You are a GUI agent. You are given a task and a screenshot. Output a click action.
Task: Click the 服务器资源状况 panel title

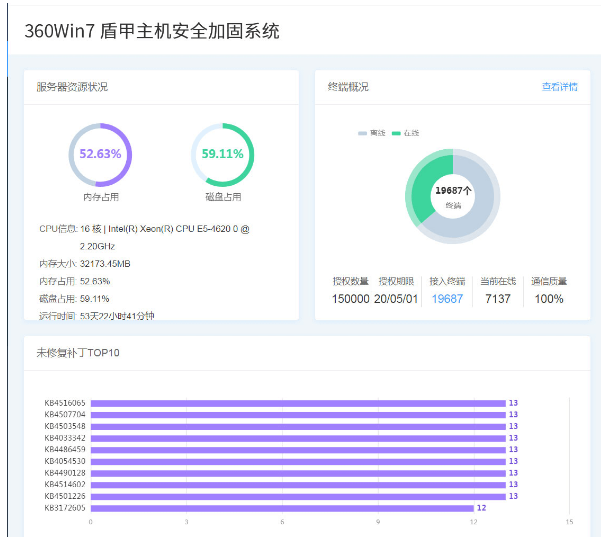point(72,87)
